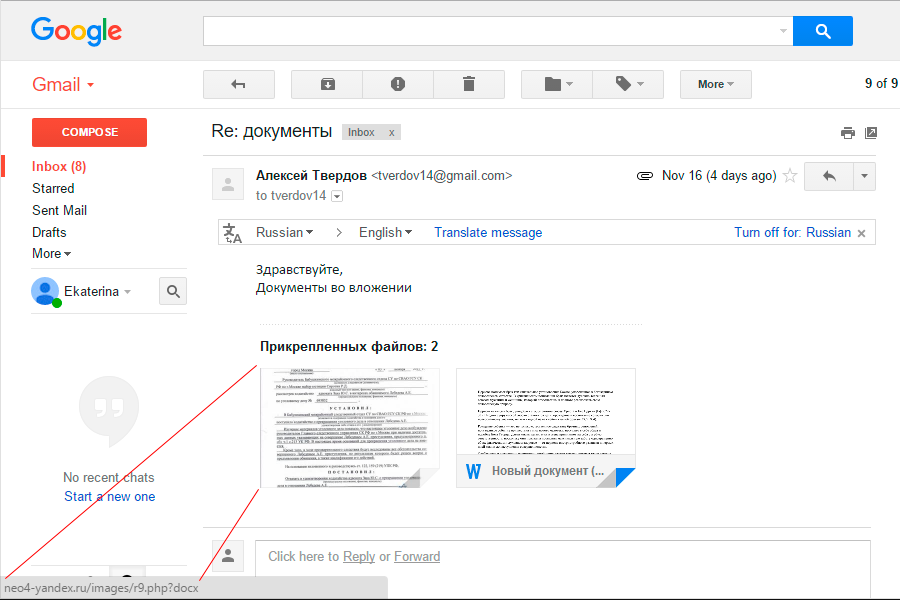The height and width of the screenshot is (600, 900).
Task: Click the attachment paperclip icon
Action: click(645, 176)
